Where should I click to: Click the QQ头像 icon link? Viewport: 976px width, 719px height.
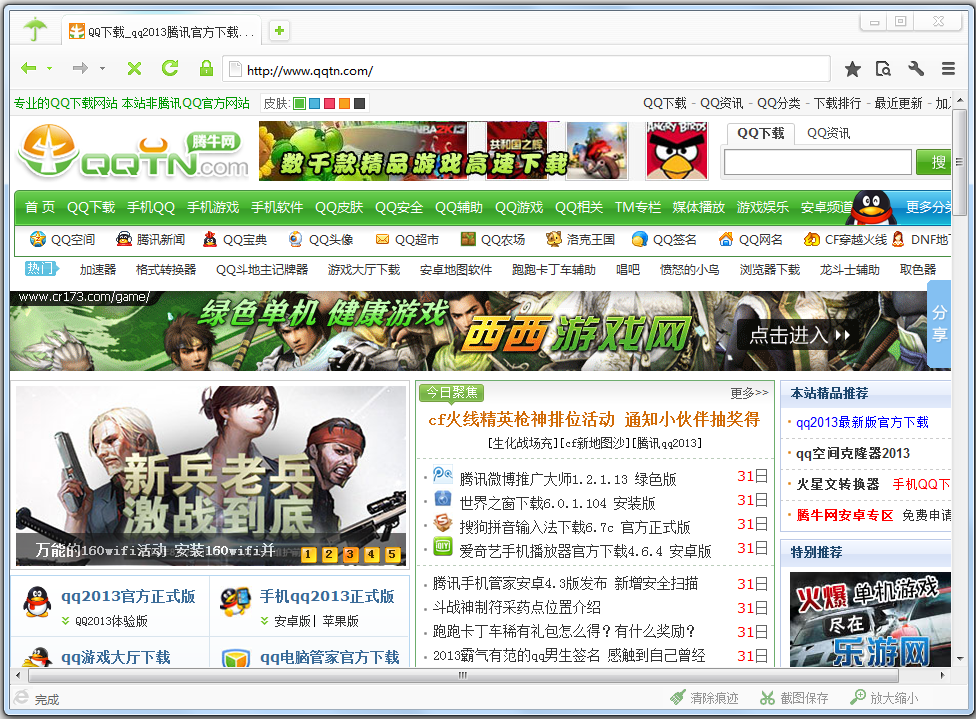(x=296, y=239)
